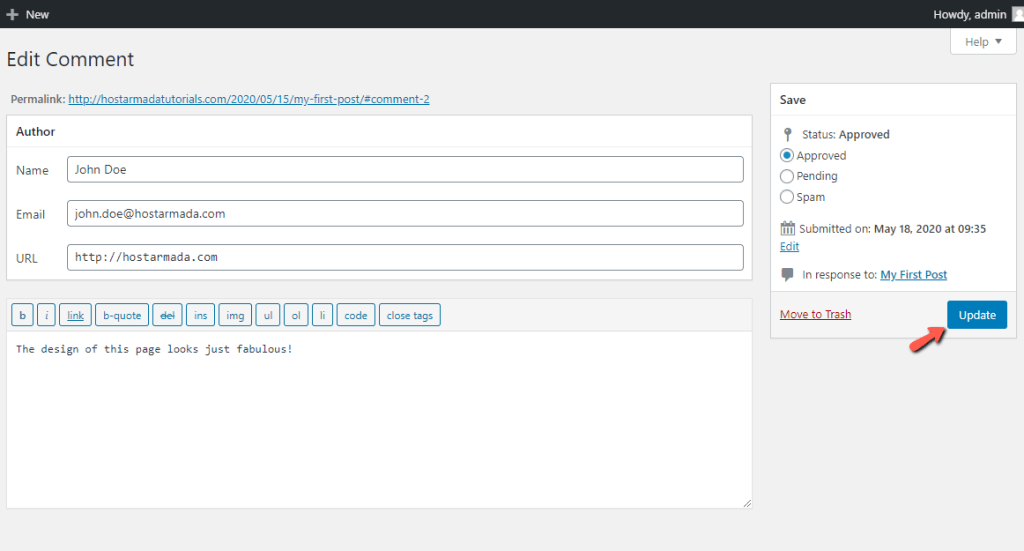Click the del quicktag button
The height and width of the screenshot is (551, 1024).
[167, 315]
